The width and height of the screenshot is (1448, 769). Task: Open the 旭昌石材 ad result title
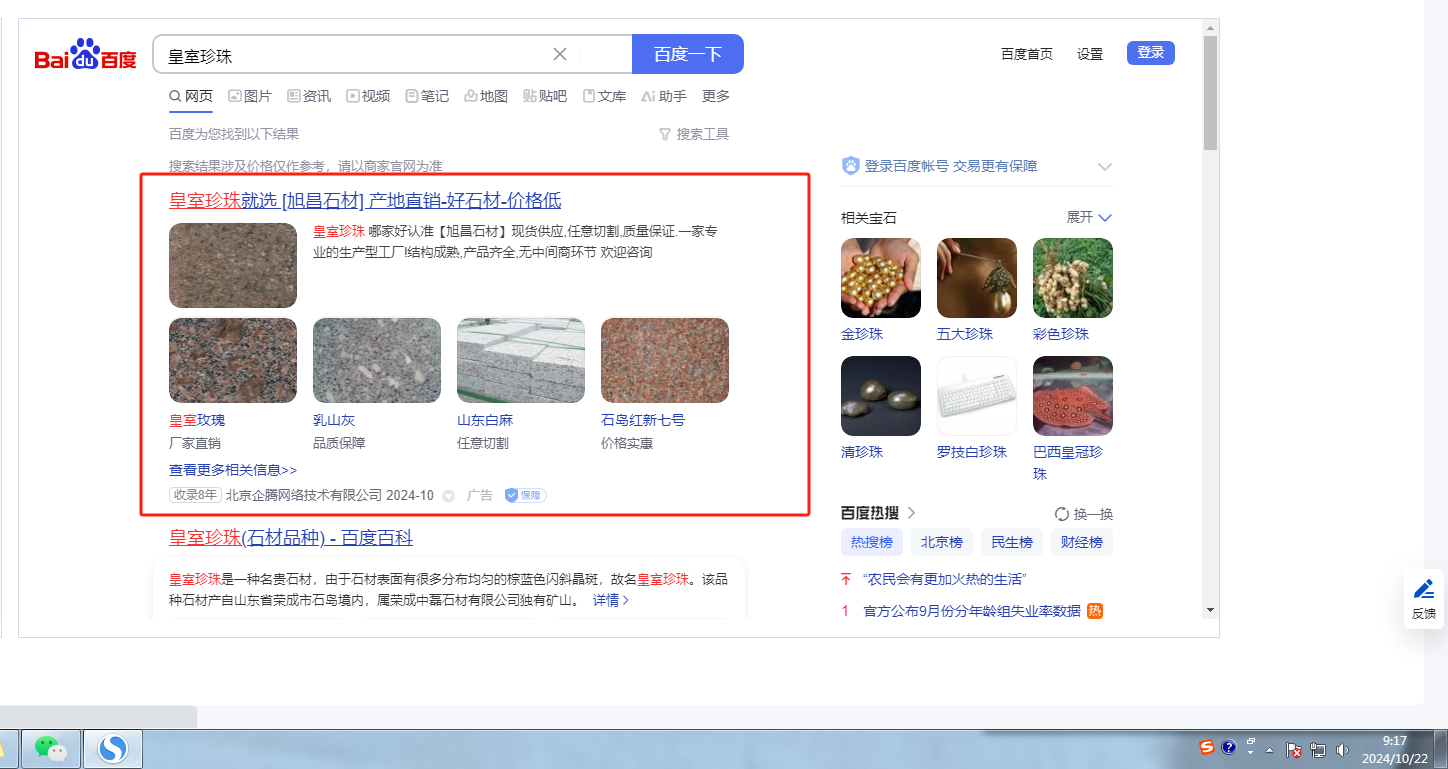coord(365,201)
